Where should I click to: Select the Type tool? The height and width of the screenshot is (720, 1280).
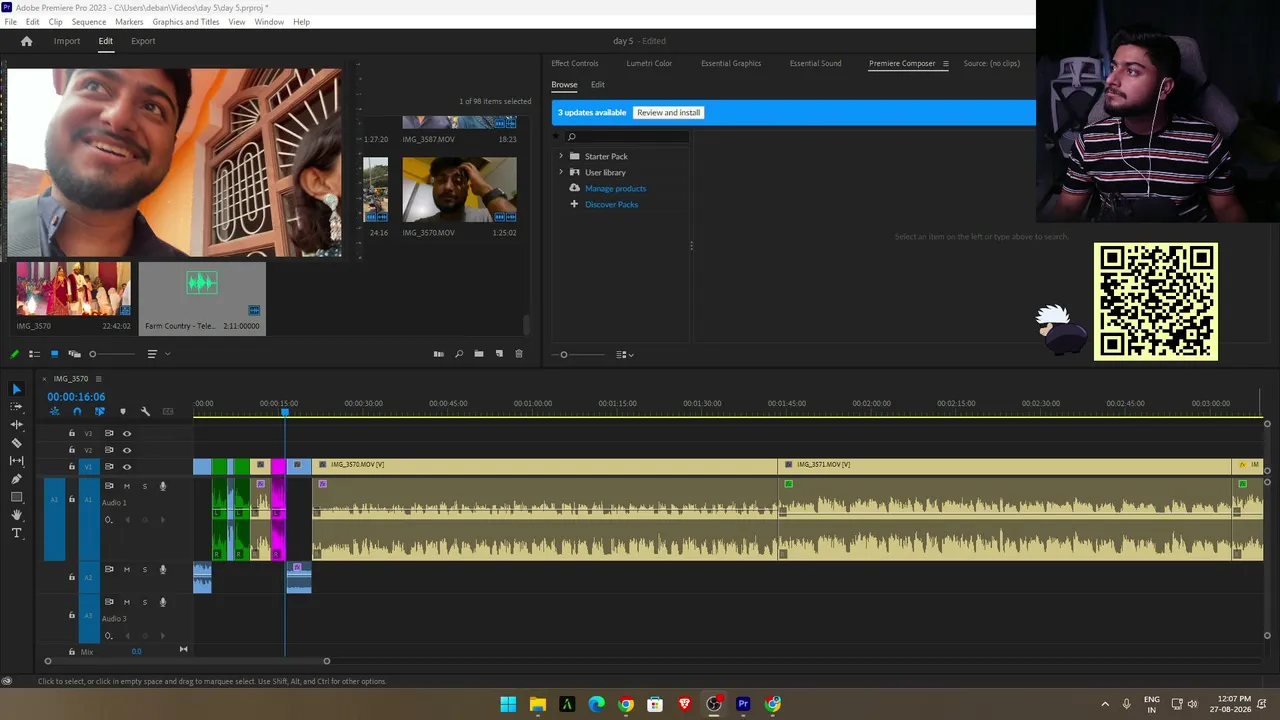point(16,533)
